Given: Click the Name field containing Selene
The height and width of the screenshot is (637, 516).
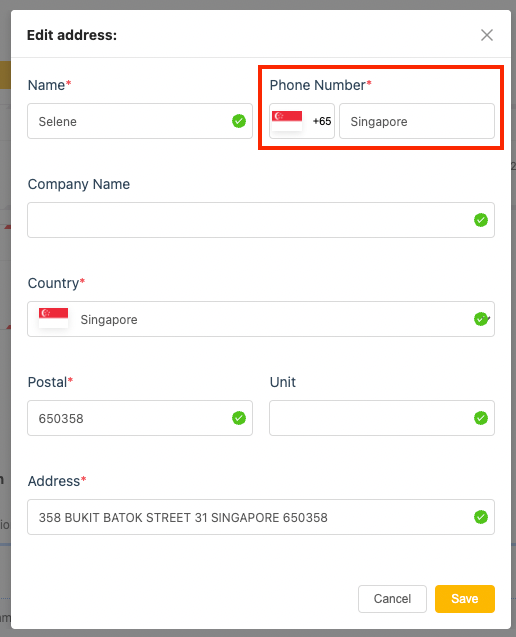Looking at the screenshot, I should tap(140, 121).
